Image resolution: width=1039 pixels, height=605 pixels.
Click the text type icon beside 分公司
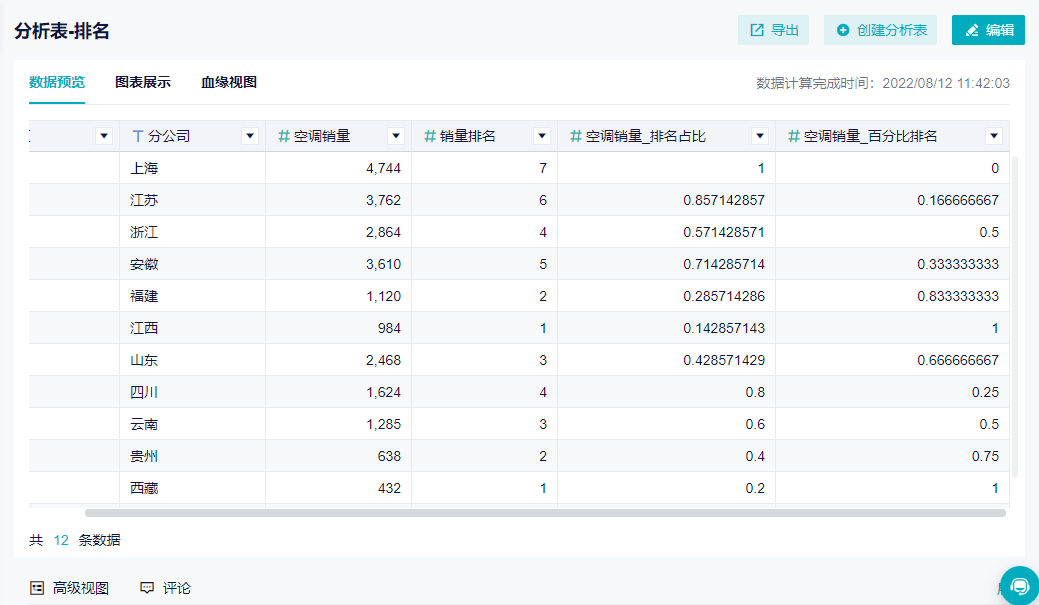(x=138, y=136)
